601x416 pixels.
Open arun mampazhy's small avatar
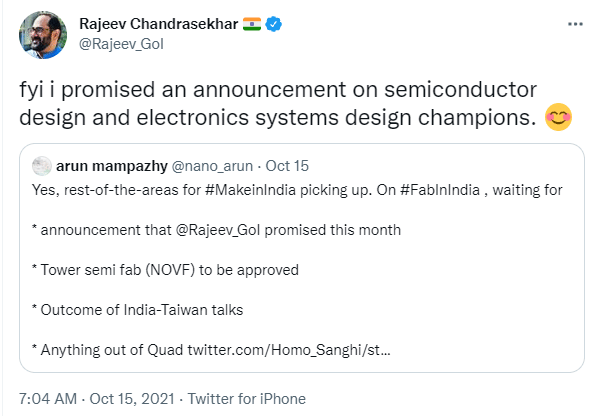(x=42, y=166)
